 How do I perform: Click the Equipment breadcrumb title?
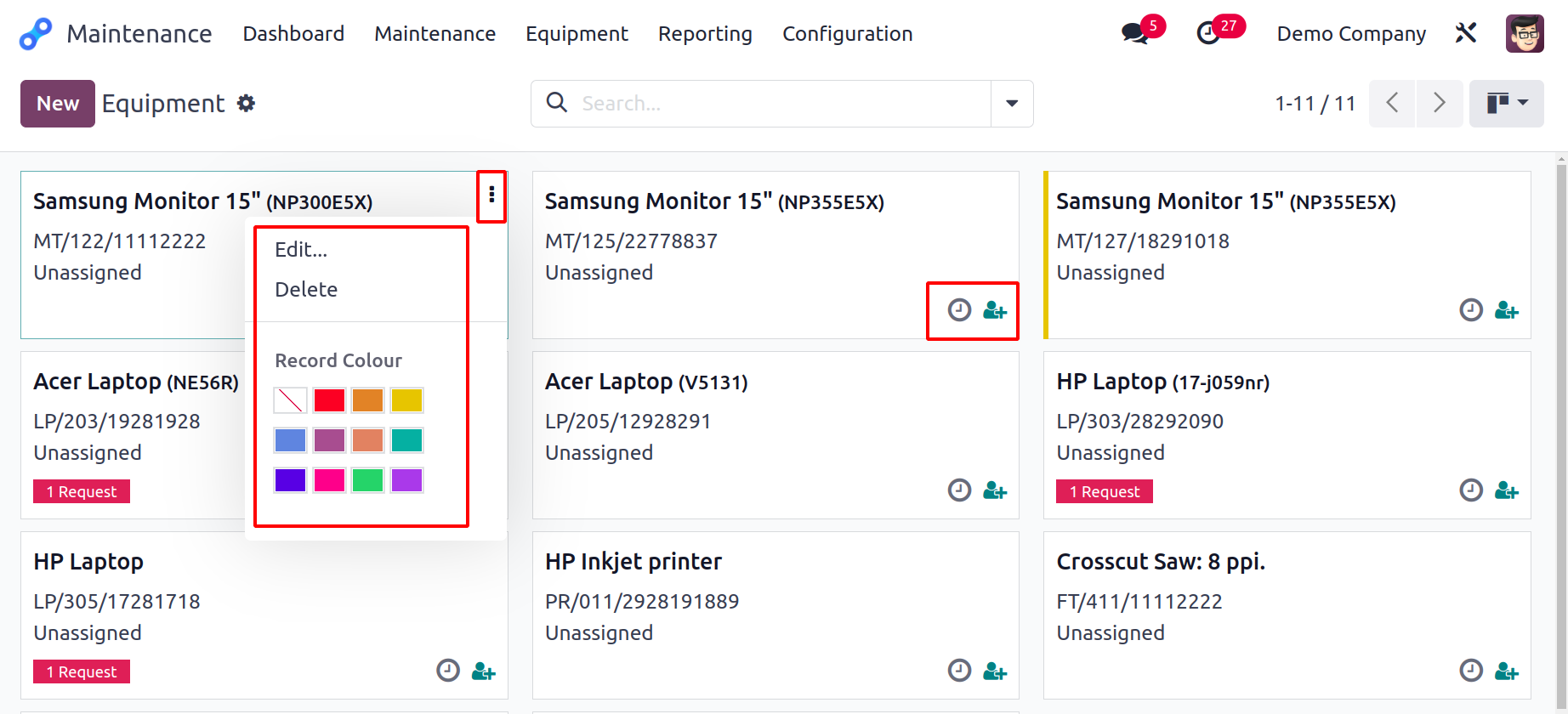tap(163, 104)
